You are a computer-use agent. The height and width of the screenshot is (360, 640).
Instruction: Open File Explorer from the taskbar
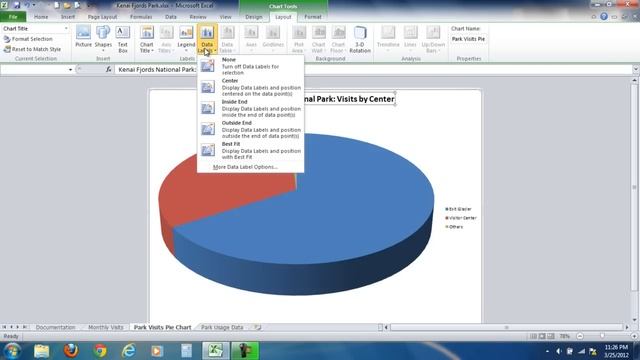click(x=41, y=351)
